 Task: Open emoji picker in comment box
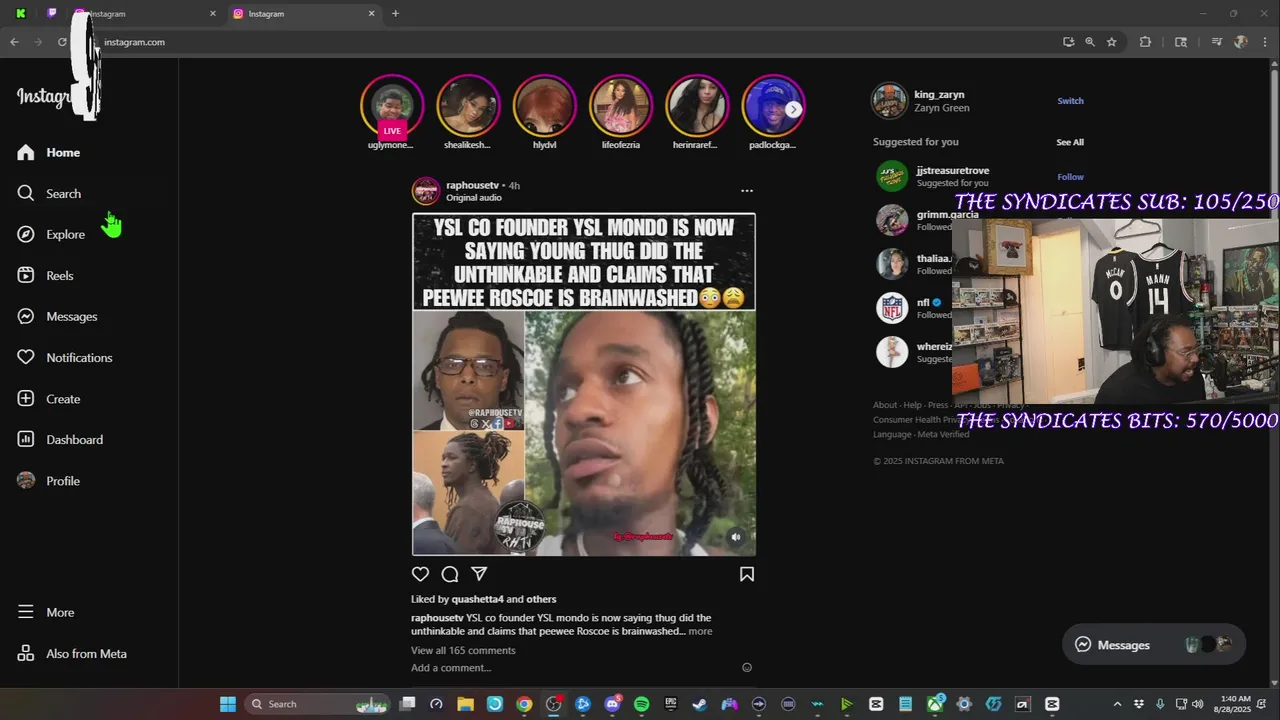point(746,667)
